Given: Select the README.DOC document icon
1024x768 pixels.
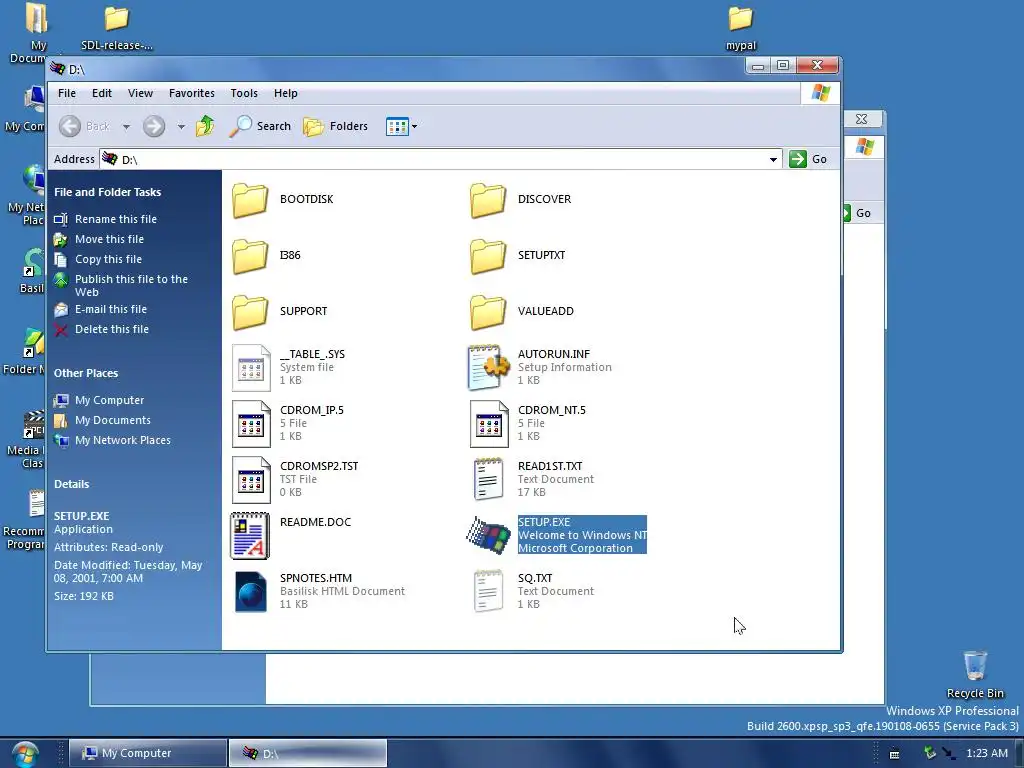Looking at the screenshot, I should tap(250, 536).
